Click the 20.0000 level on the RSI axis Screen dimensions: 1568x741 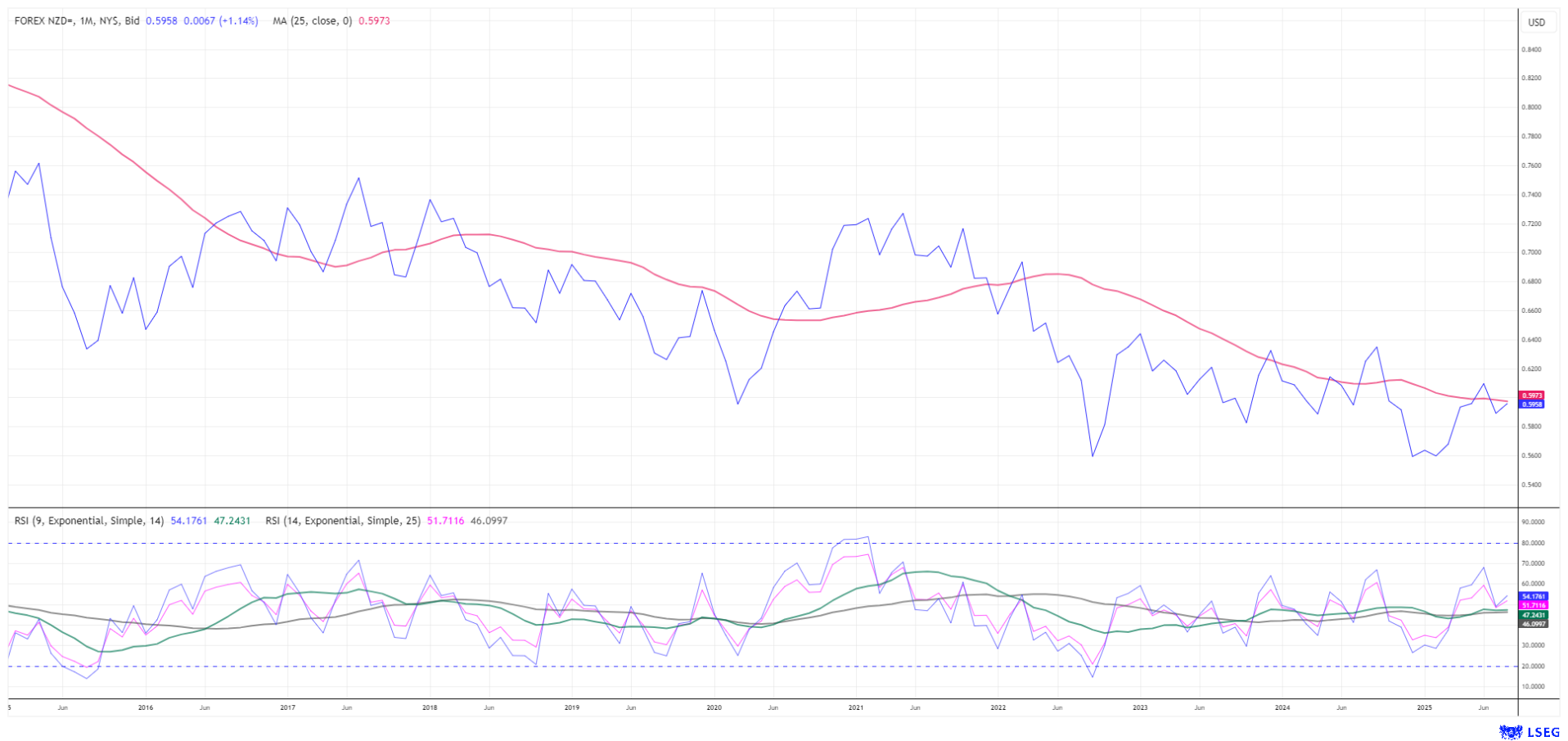coord(1533,666)
